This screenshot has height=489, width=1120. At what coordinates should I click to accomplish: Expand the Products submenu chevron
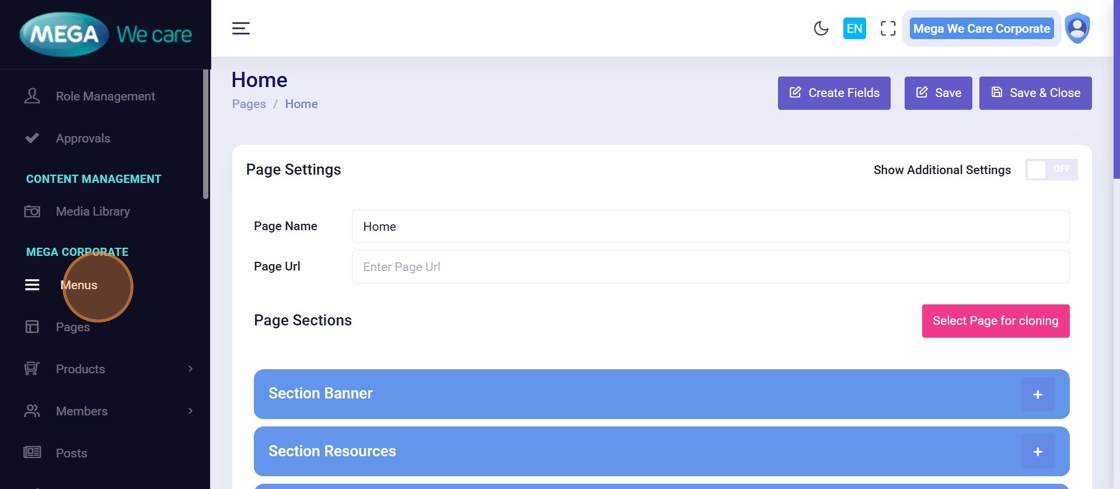point(190,369)
